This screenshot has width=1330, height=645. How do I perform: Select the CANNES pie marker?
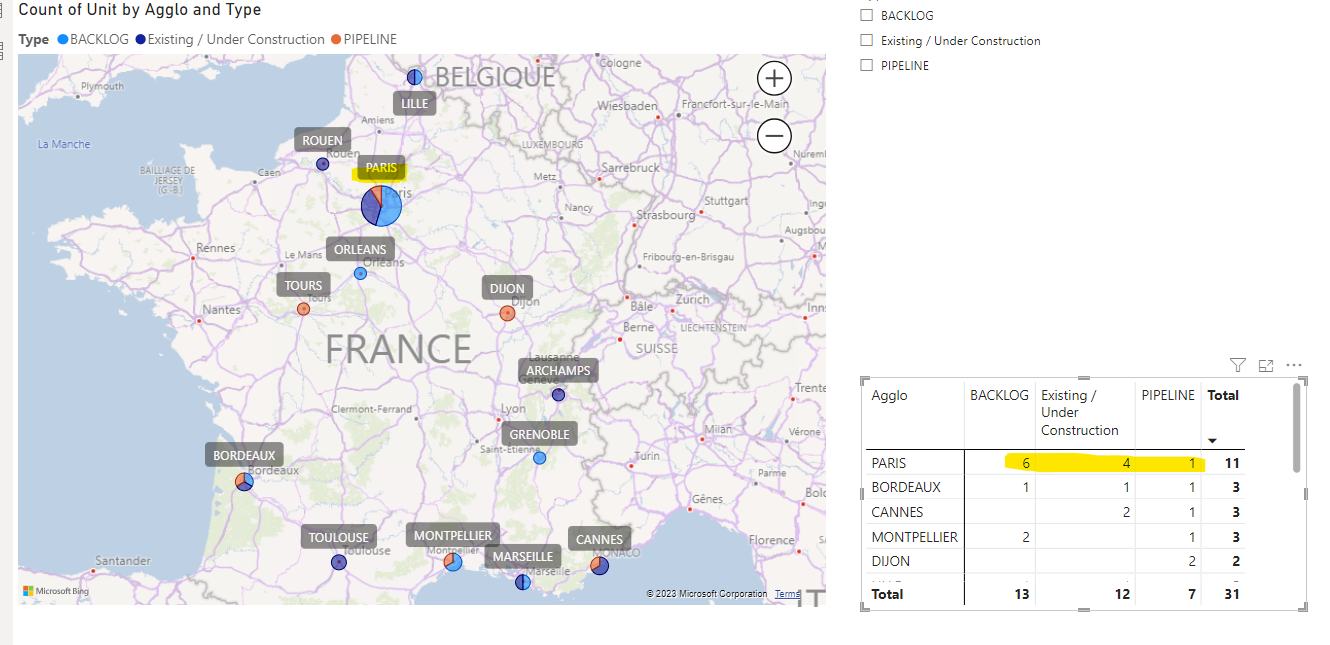[x=599, y=566]
